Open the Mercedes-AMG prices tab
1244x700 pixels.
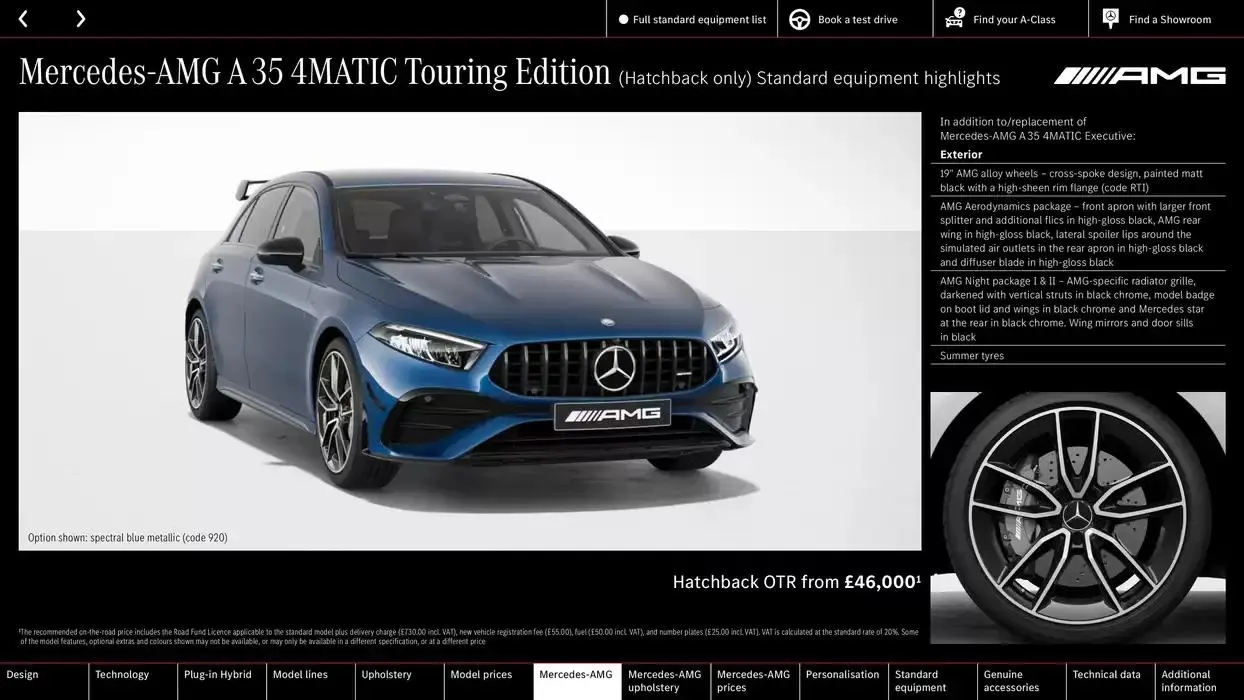click(753, 680)
